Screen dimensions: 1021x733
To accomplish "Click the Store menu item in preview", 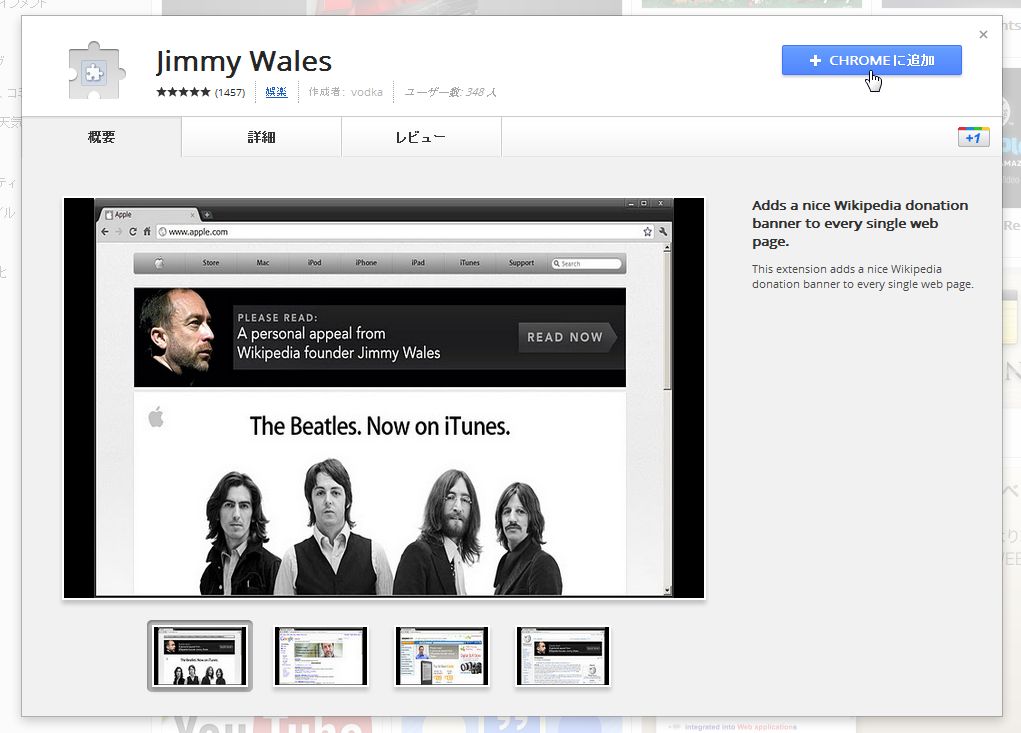I will pos(210,263).
